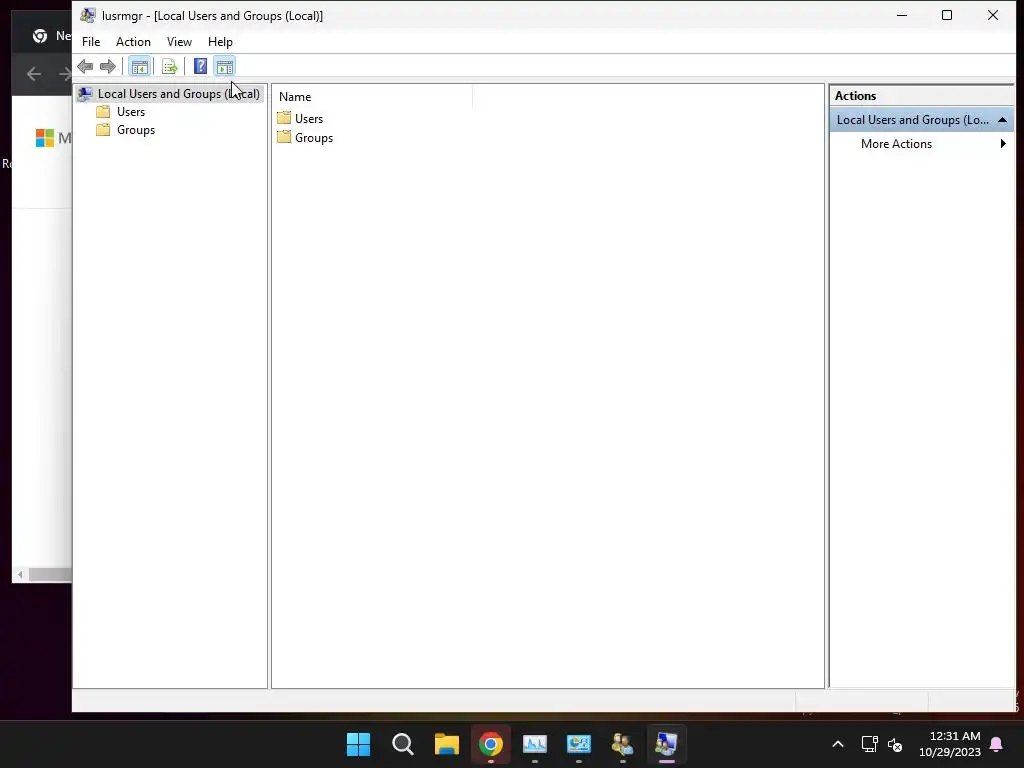Open File Explorer from taskbar
This screenshot has width=1024, height=768.
[447, 744]
